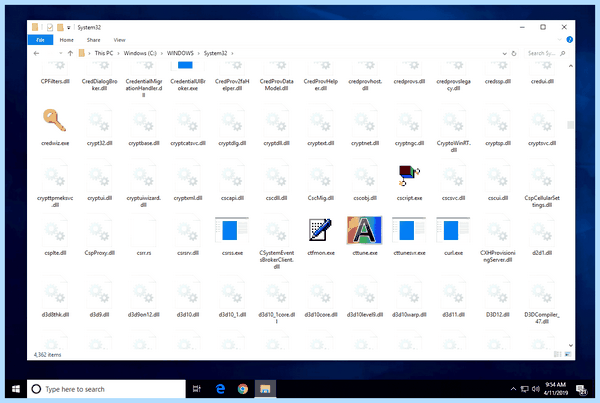
Task: Click the vertical scrollbar thumb
Action: (570, 125)
